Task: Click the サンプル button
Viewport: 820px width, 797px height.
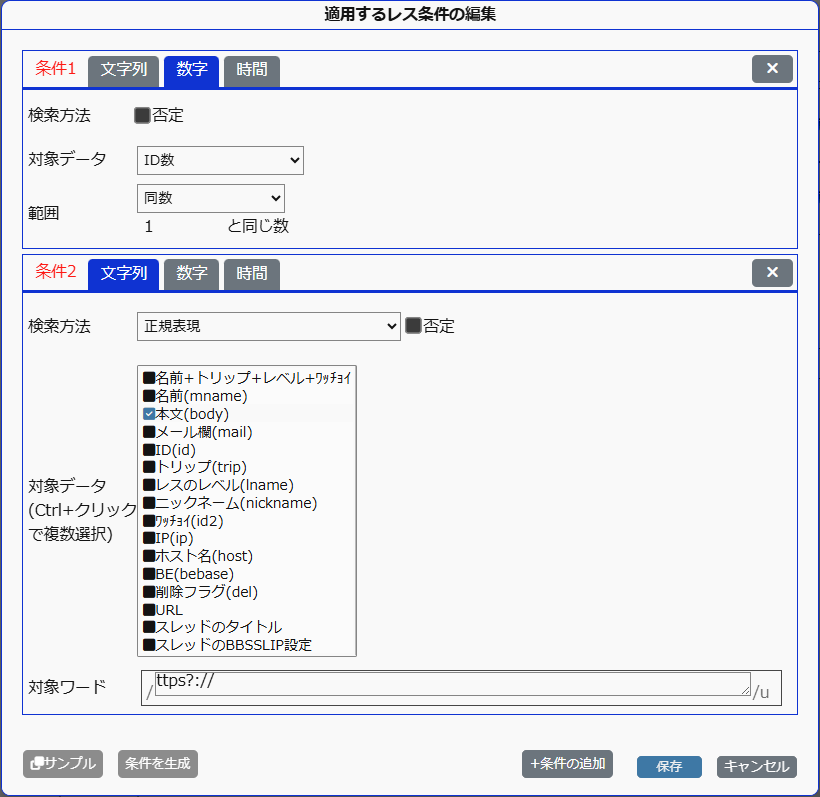Action: coord(62,764)
